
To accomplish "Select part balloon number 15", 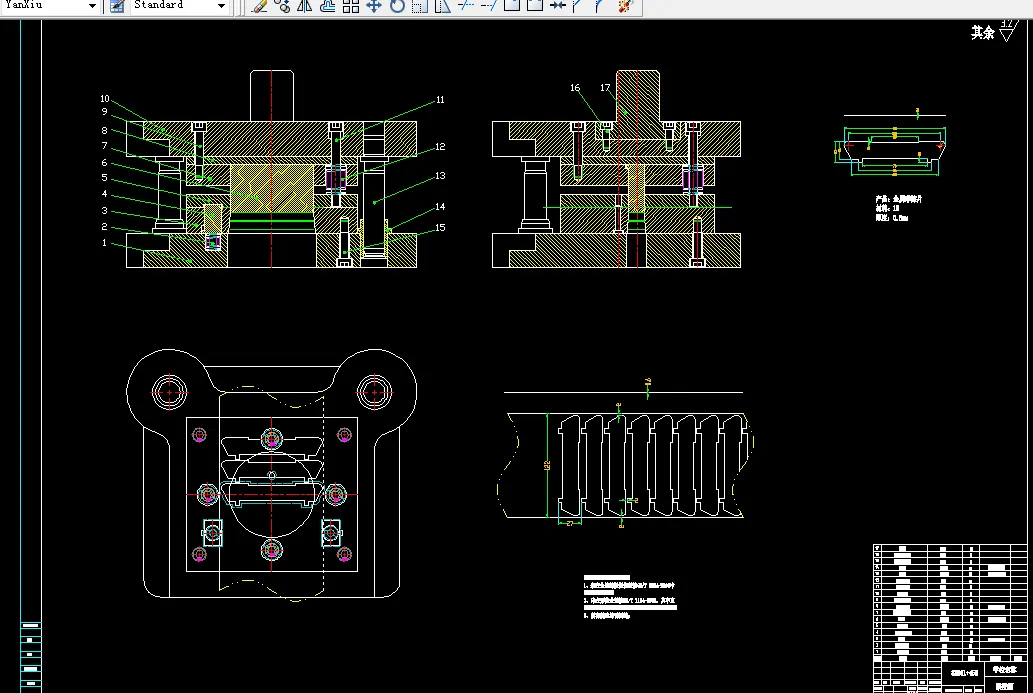I will tap(440, 228).
